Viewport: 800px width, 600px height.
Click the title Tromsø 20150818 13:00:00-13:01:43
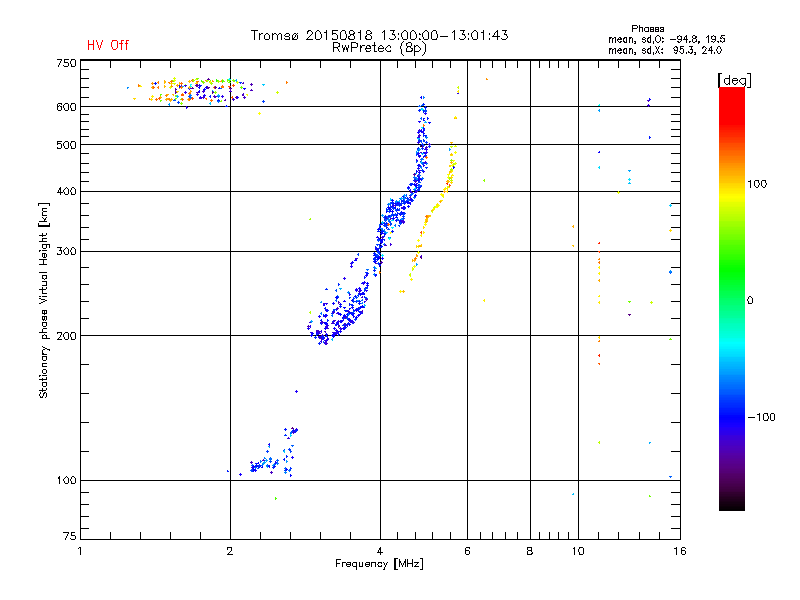[380, 35]
